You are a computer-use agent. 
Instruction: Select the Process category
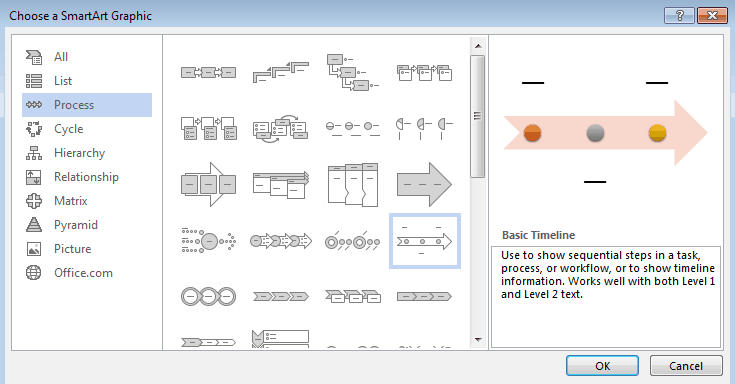click(x=87, y=105)
